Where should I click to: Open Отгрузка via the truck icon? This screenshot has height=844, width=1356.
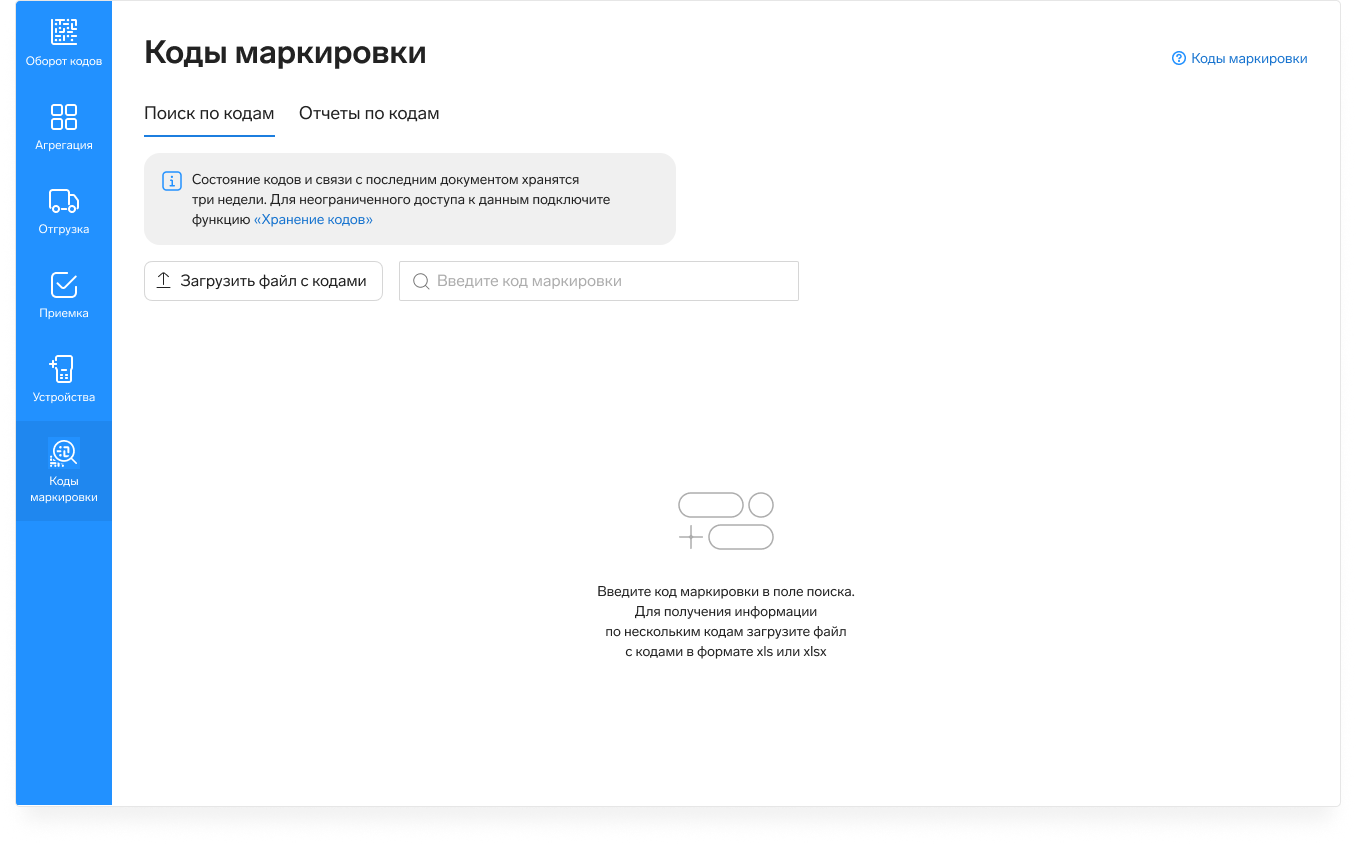[x=64, y=201]
